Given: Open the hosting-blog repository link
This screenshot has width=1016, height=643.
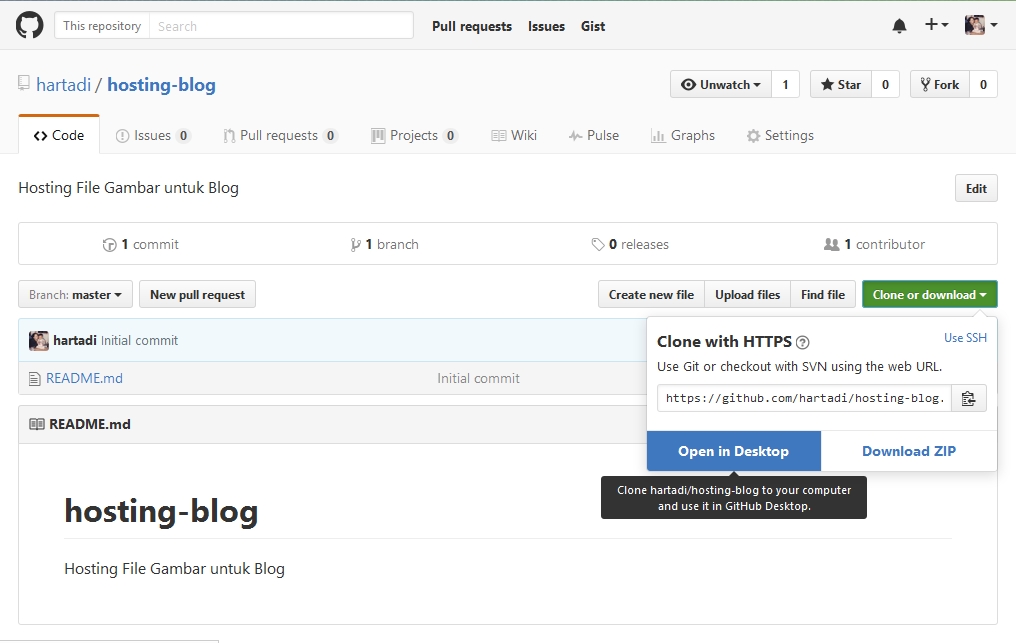Looking at the screenshot, I should pos(161,85).
